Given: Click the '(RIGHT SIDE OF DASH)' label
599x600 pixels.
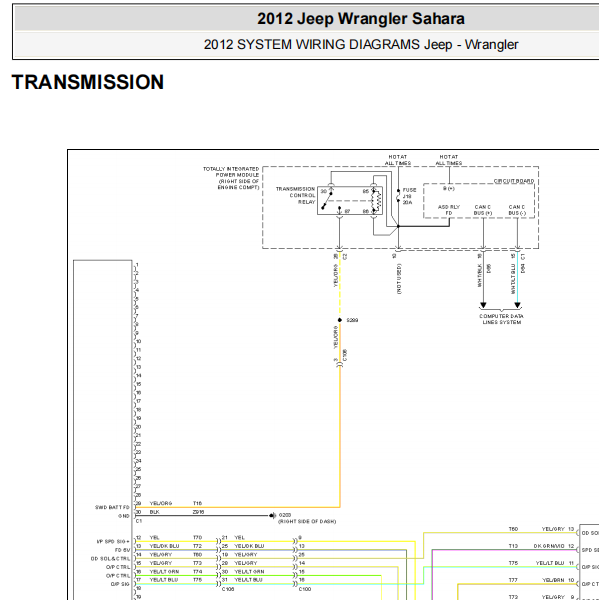Looking at the screenshot, I should pyautogui.click(x=307, y=521).
